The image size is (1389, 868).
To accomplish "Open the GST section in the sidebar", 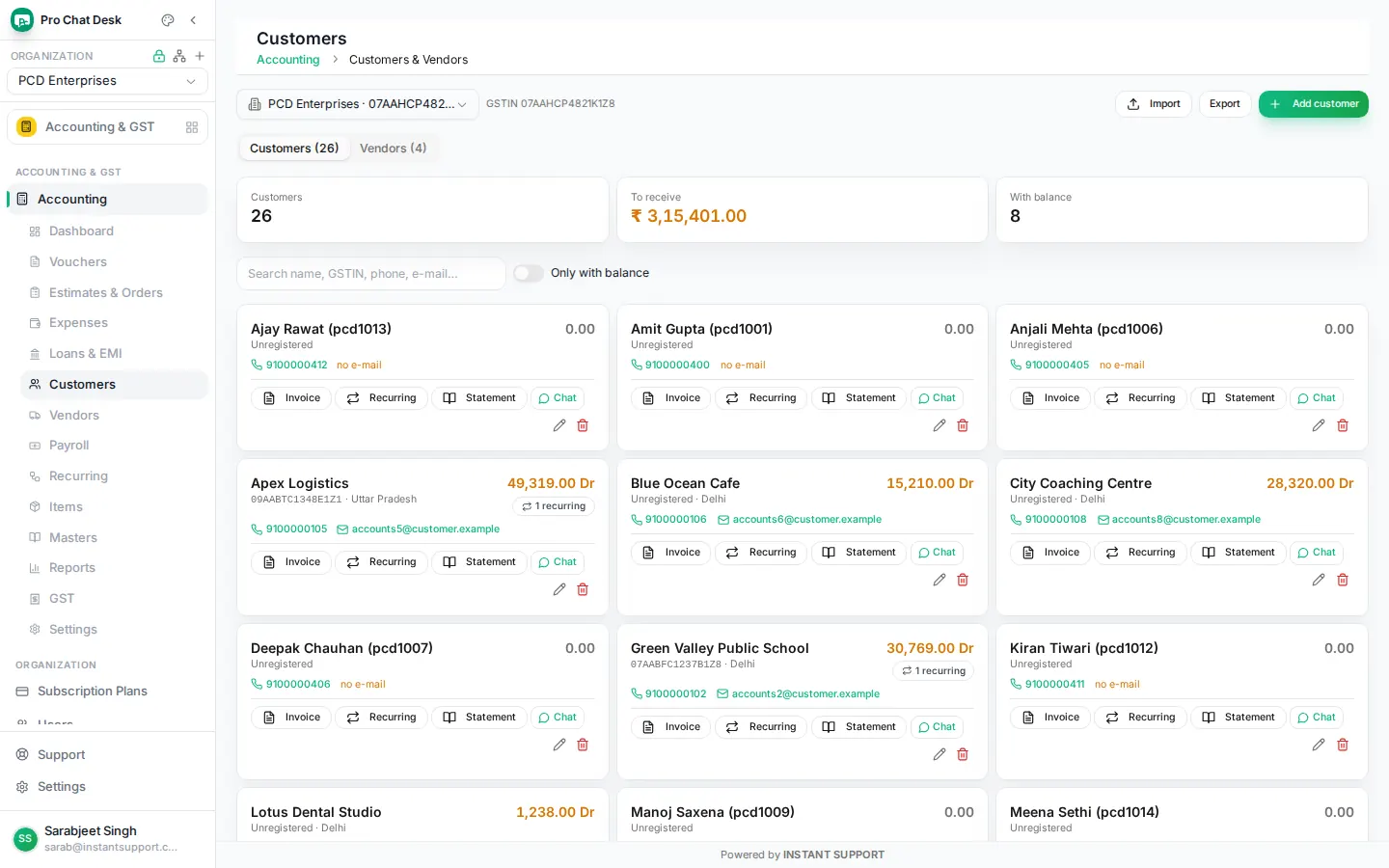I will 114,599.
